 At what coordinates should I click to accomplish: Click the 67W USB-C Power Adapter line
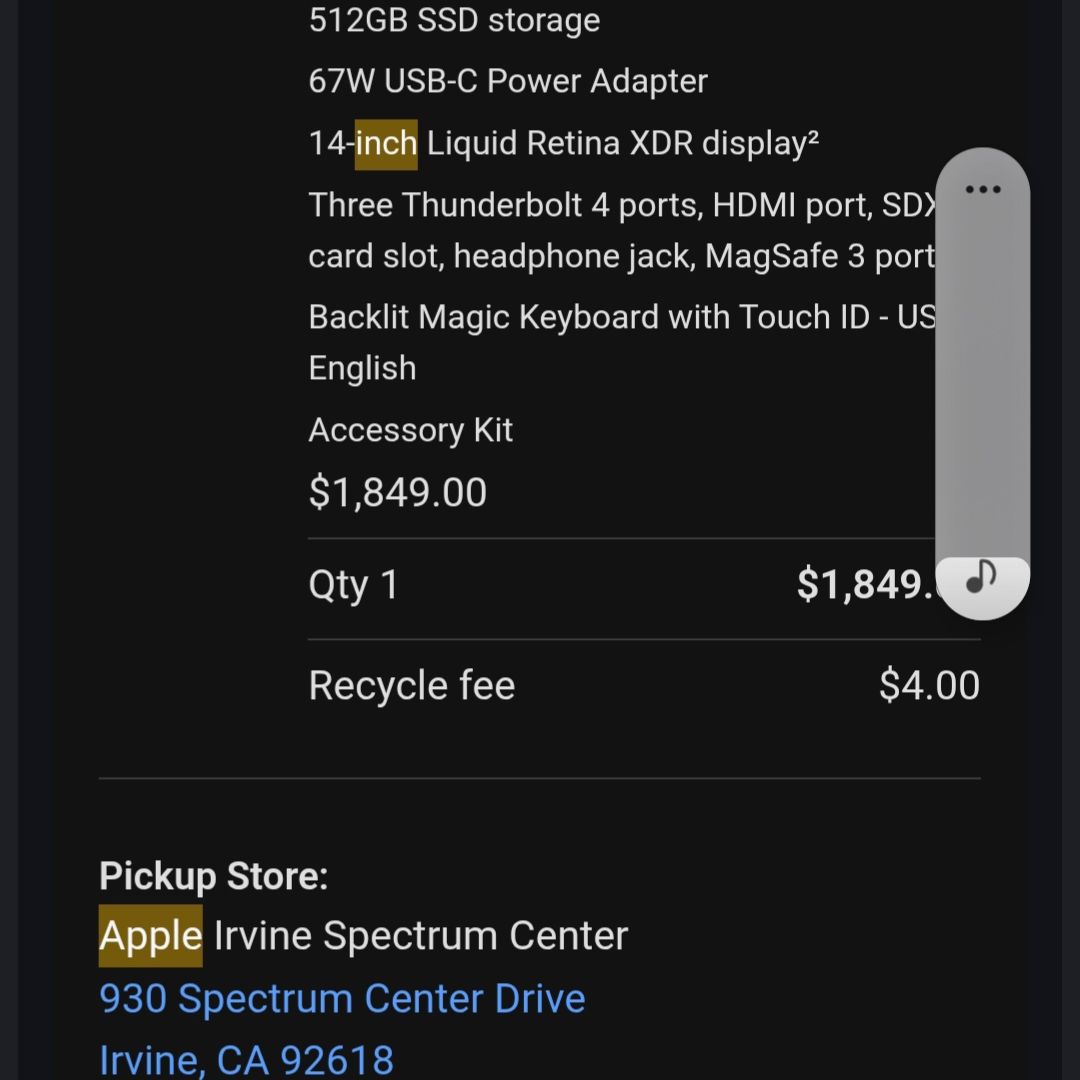click(x=508, y=81)
